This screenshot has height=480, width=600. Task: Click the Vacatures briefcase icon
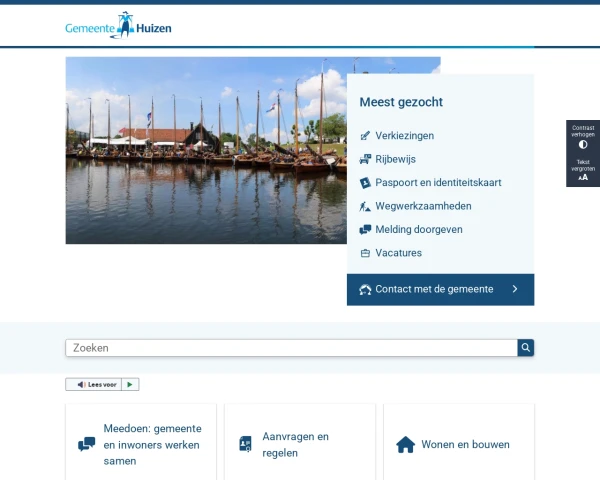pyautogui.click(x=365, y=253)
